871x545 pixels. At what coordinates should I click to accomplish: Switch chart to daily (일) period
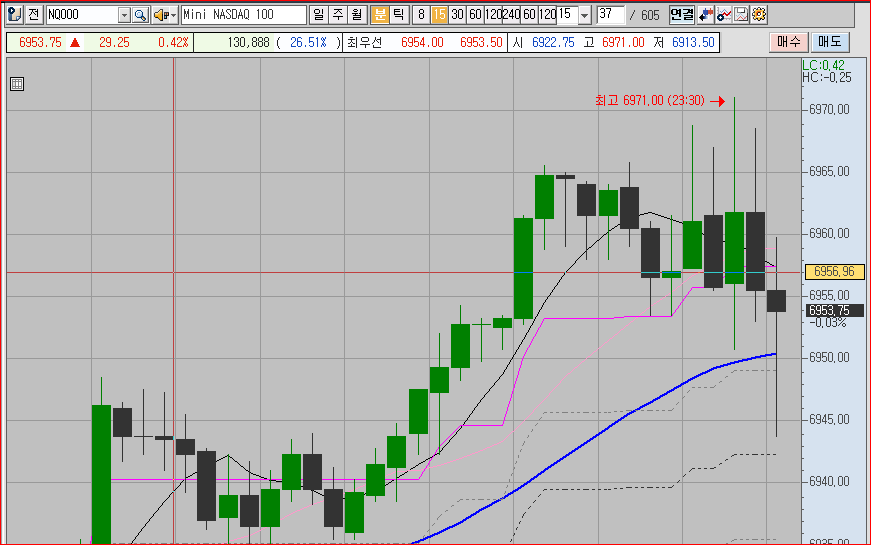point(318,14)
